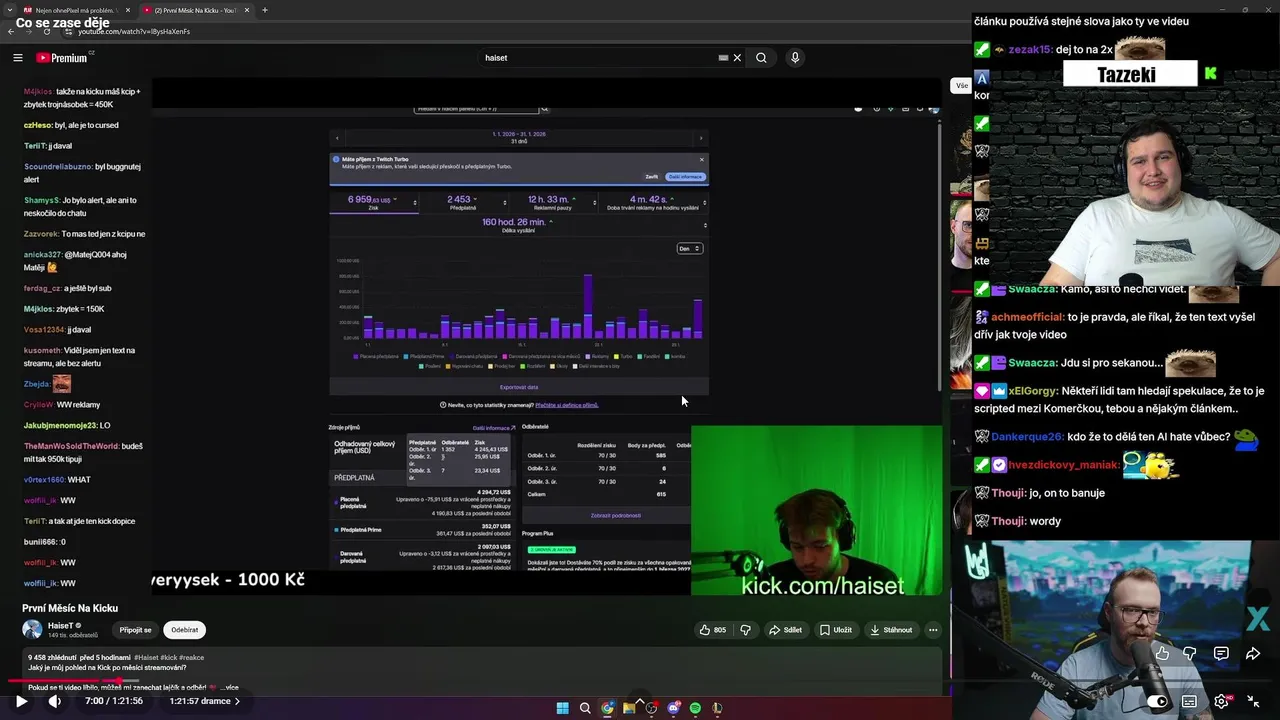Image resolution: width=1280 pixels, height=720 pixels.
Task: Save the video with the "Uložit" button
Action: 836,630
